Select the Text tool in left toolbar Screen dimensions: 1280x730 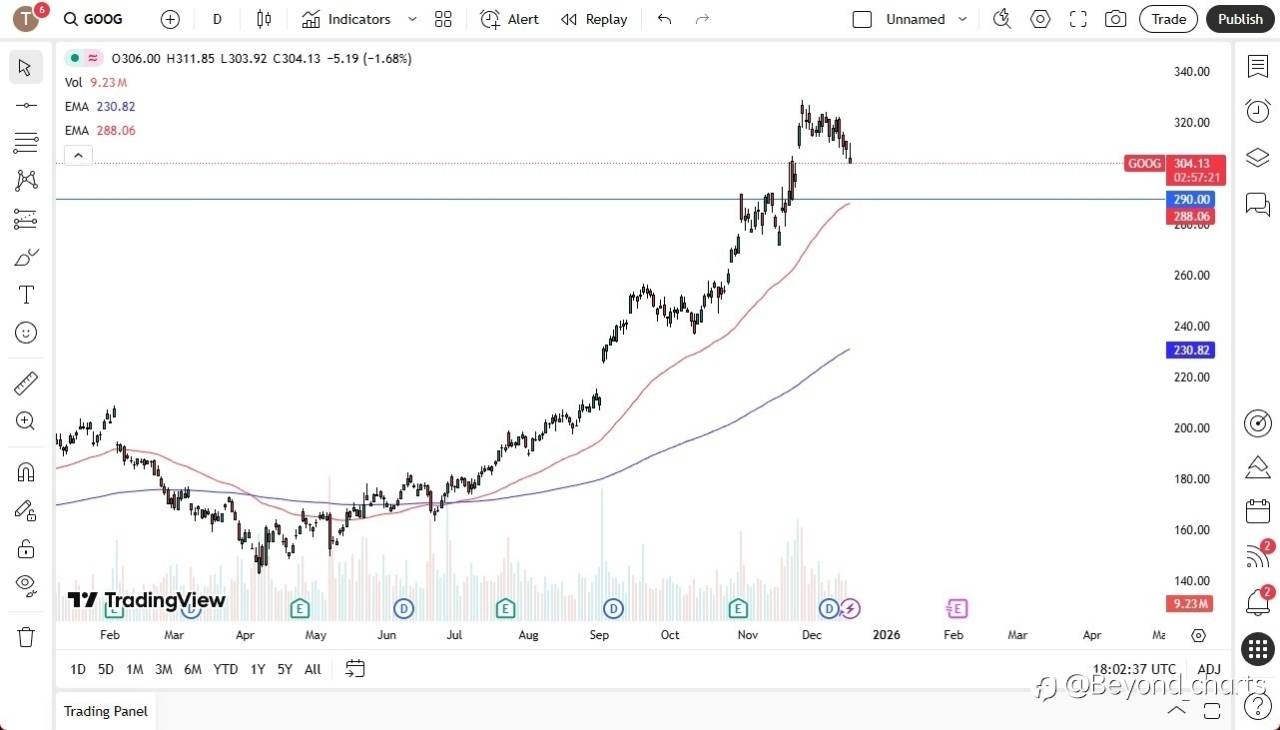[x=26, y=295]
